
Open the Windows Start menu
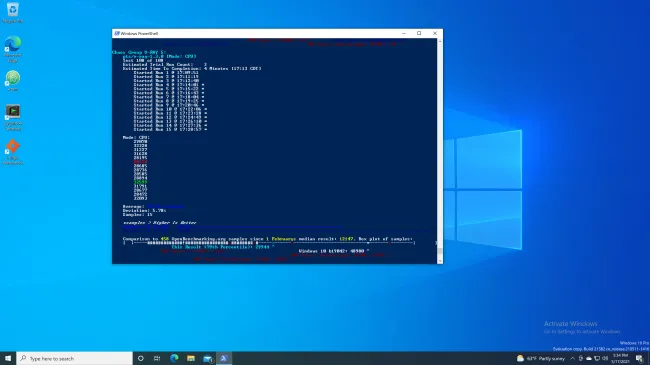[x=8, y=358]
